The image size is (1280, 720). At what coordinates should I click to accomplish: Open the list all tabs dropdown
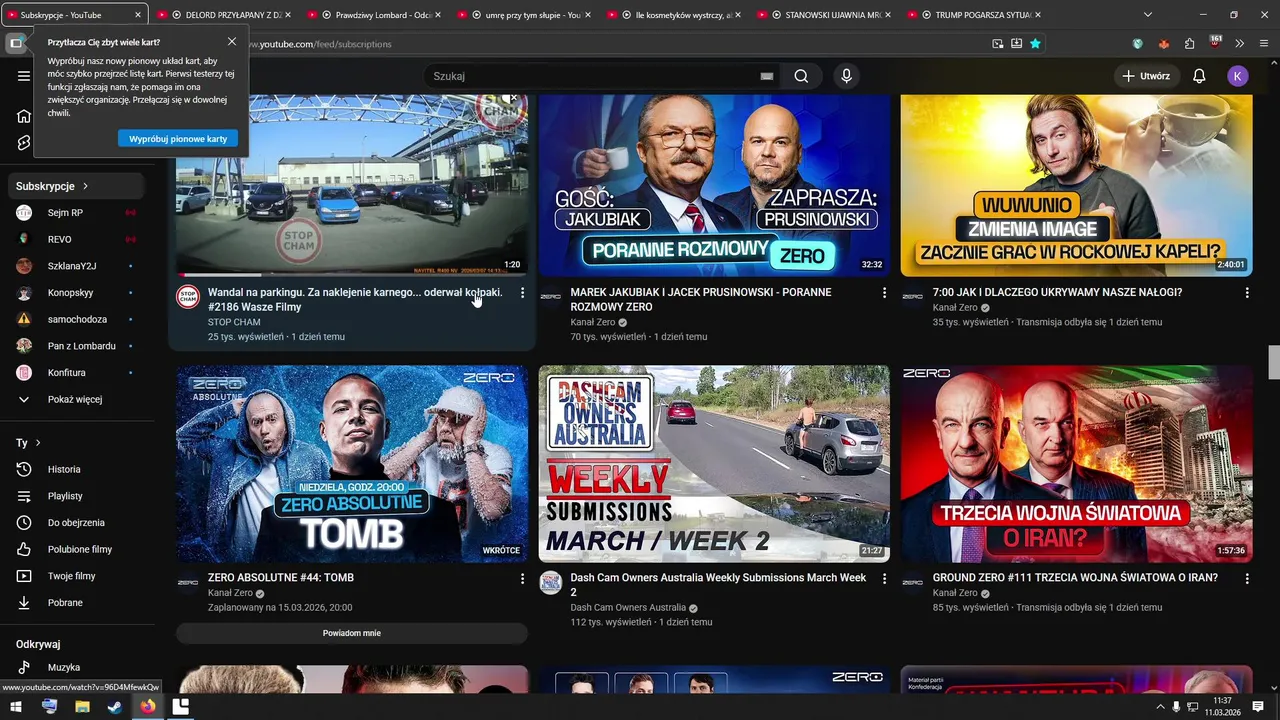click(1148, 15)
